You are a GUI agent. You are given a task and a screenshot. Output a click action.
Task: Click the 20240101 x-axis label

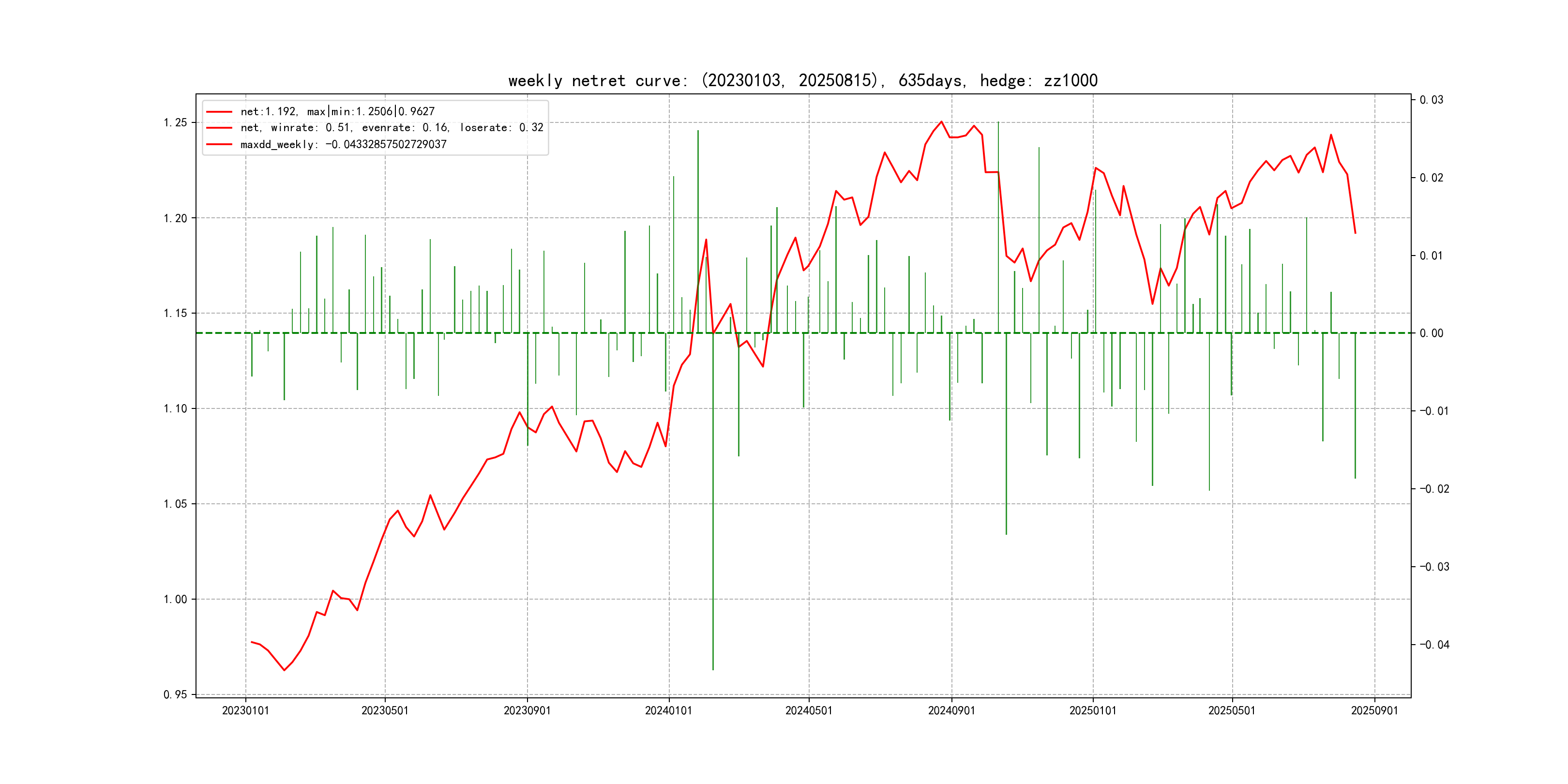click(668, 710)
